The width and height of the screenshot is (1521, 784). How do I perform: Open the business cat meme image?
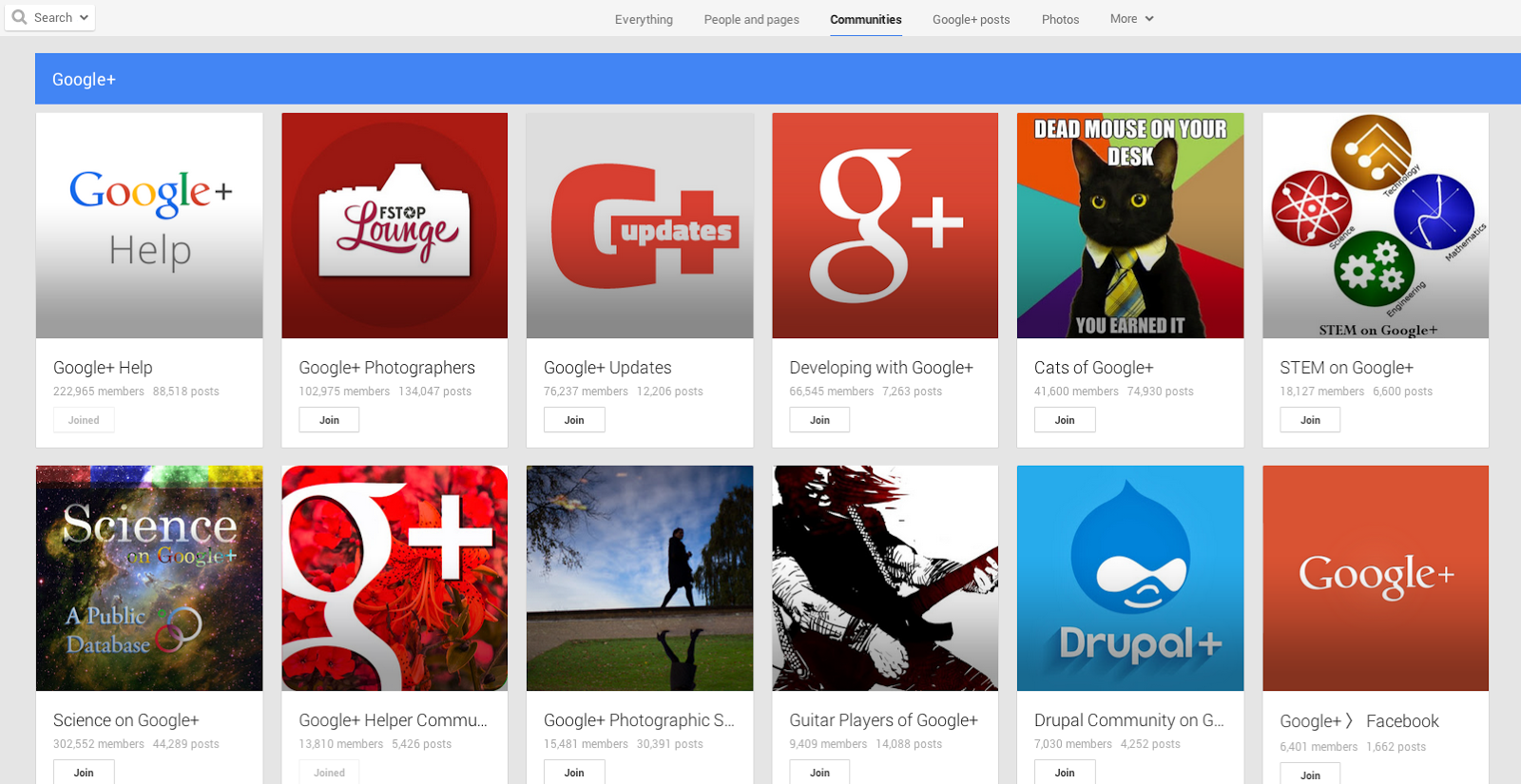coord(1130,225)
